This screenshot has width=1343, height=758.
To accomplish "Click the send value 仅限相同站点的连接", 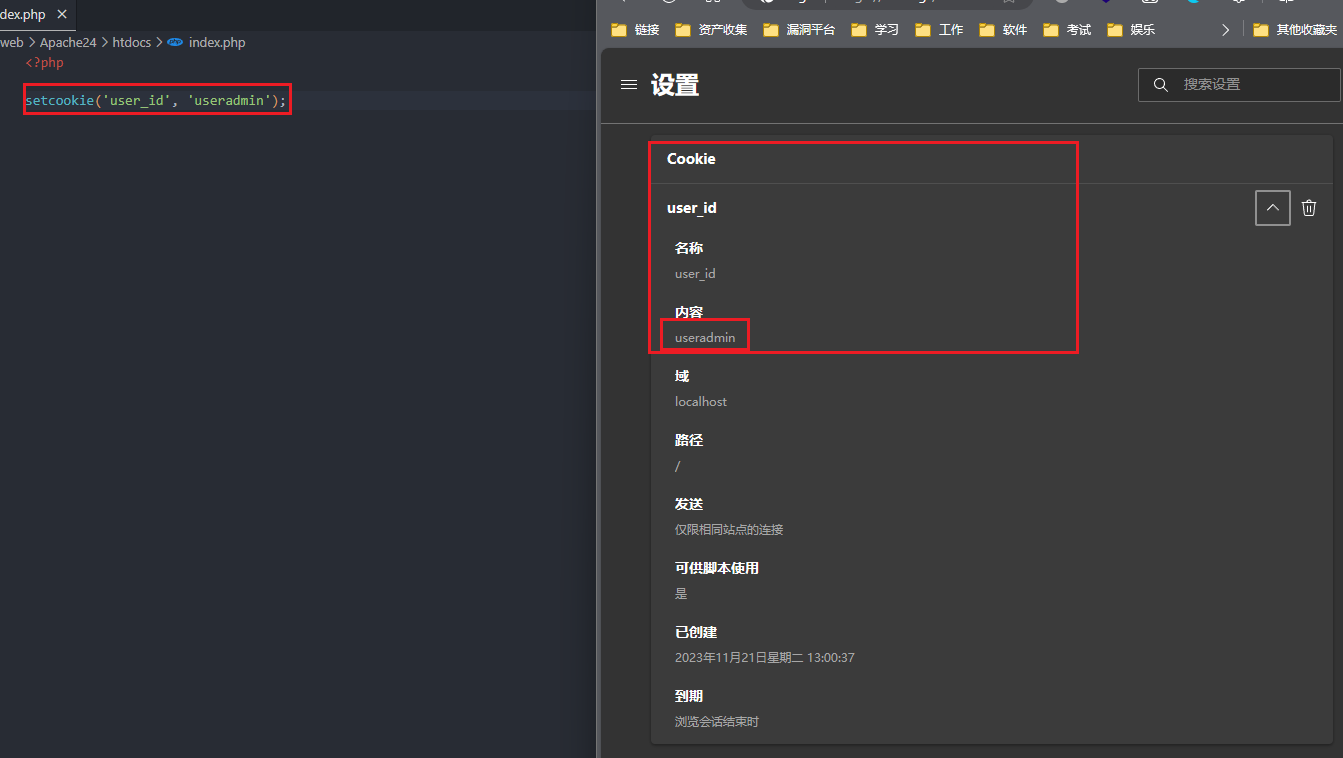I will (x=729, y=530).
